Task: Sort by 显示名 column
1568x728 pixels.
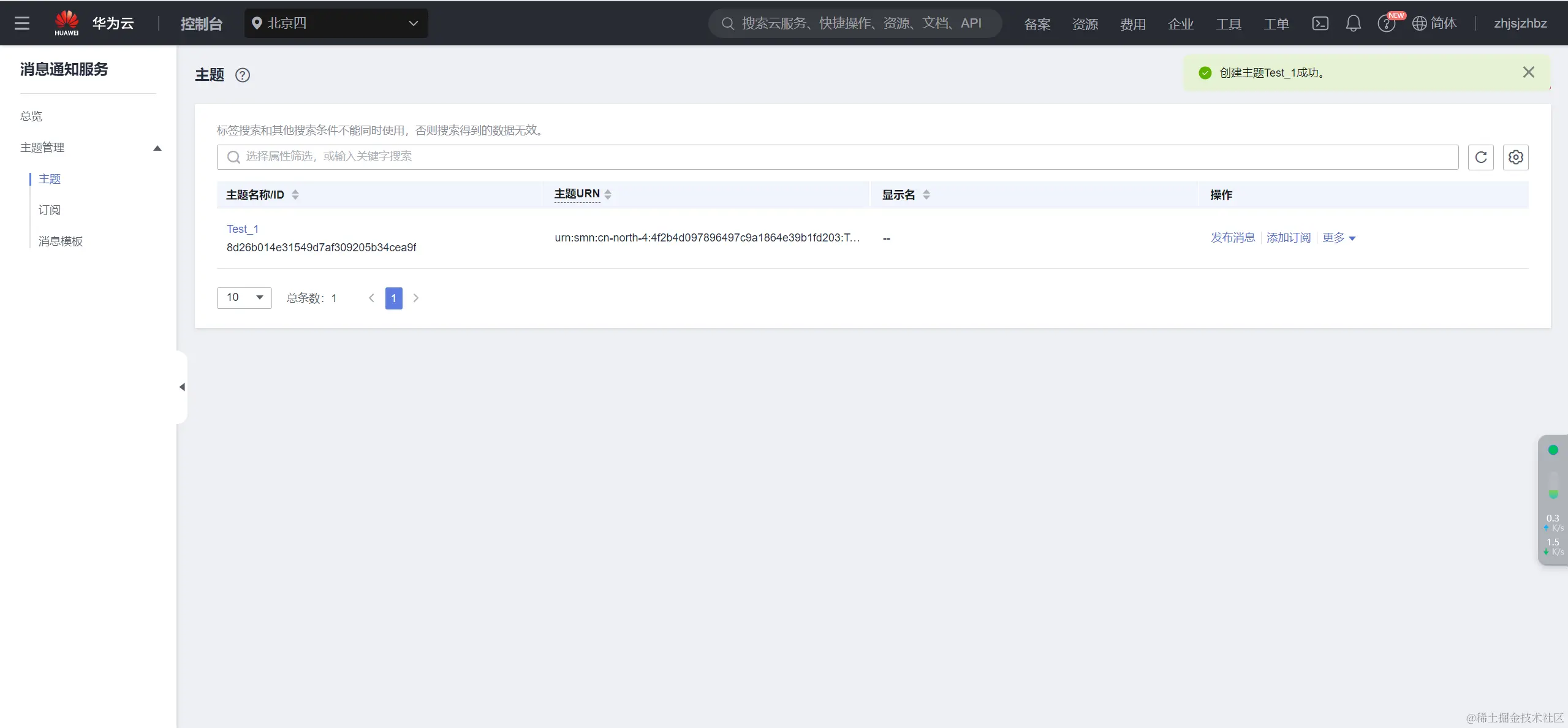Action: coord(926,195)
